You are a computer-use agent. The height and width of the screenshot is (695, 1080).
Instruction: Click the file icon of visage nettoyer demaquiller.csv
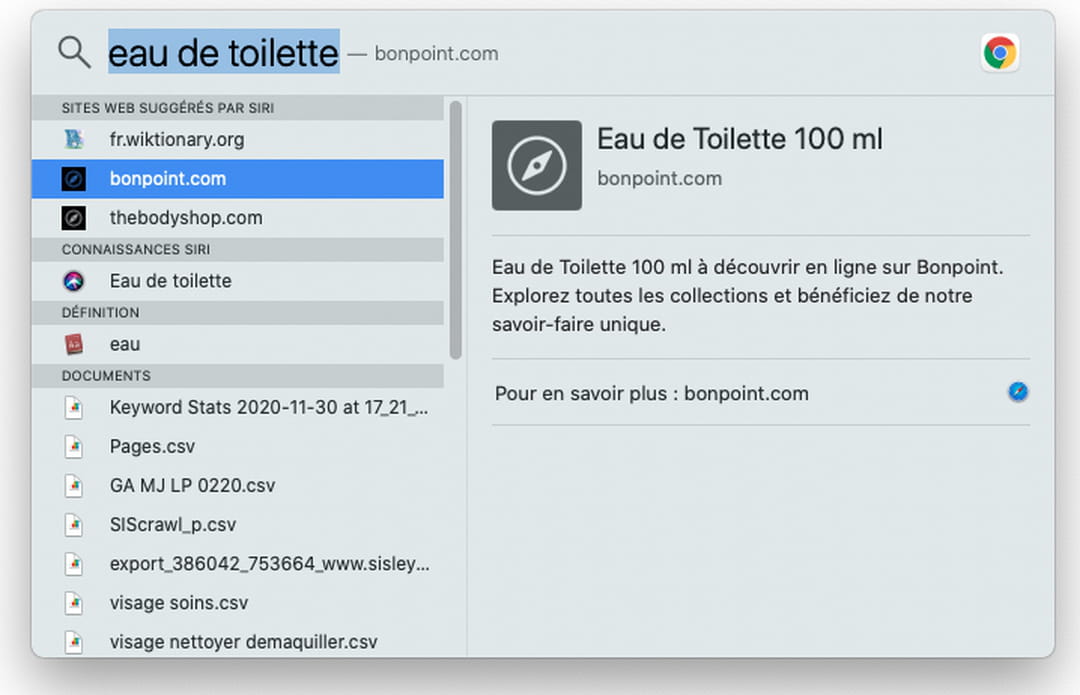(74, 642)
